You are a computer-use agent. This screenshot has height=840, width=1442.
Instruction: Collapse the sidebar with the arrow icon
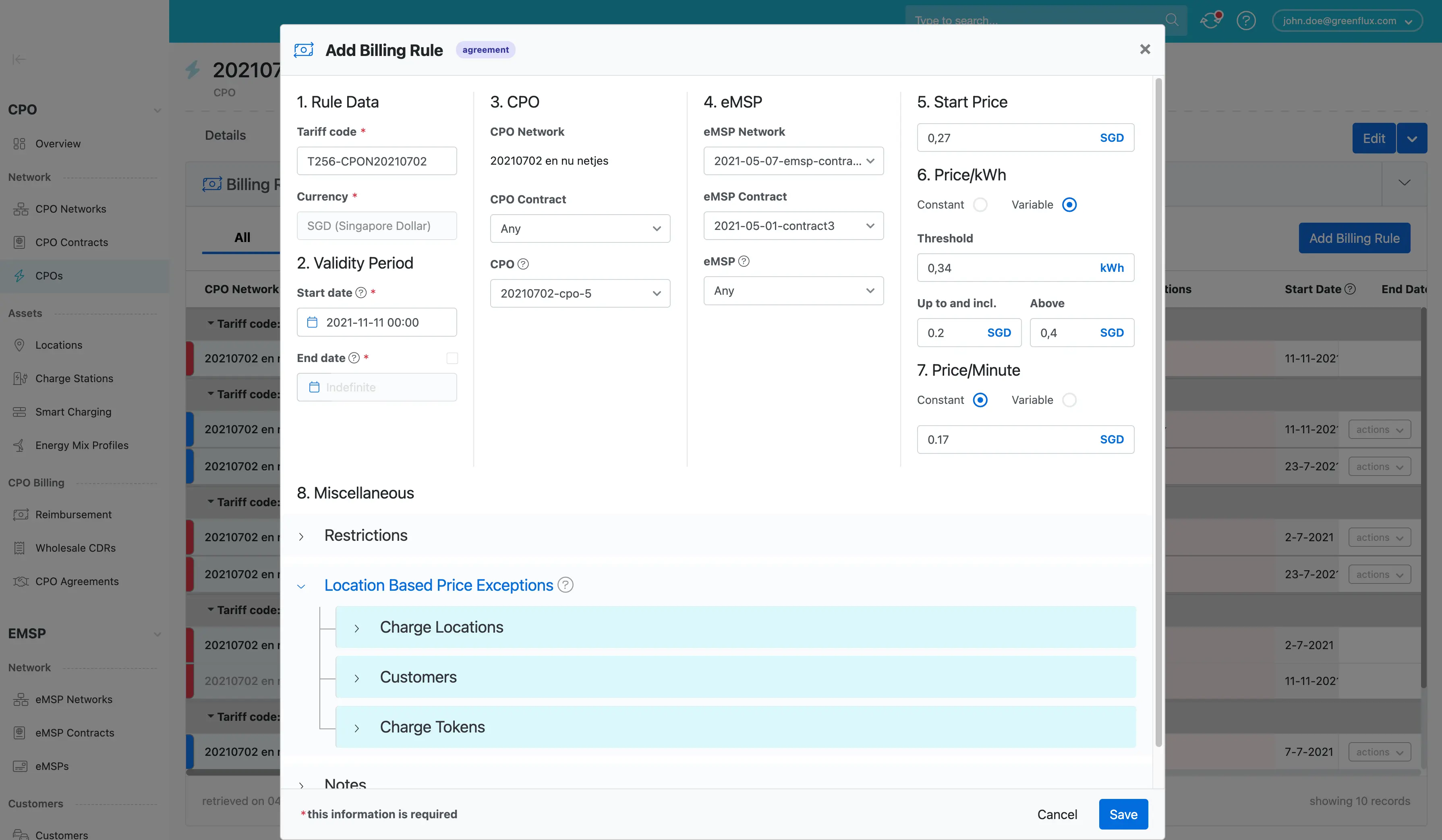pos(18,59)
